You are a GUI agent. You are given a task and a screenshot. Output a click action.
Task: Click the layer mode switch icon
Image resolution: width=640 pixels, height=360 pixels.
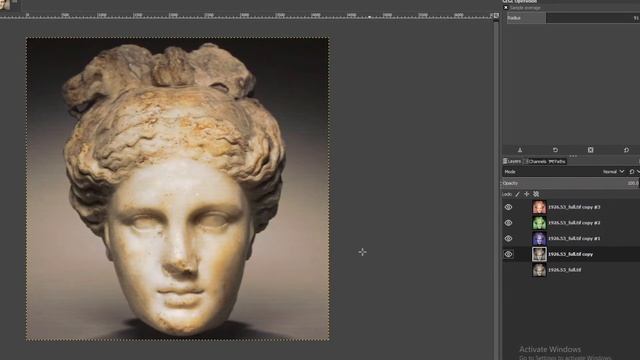click(632, 172)
